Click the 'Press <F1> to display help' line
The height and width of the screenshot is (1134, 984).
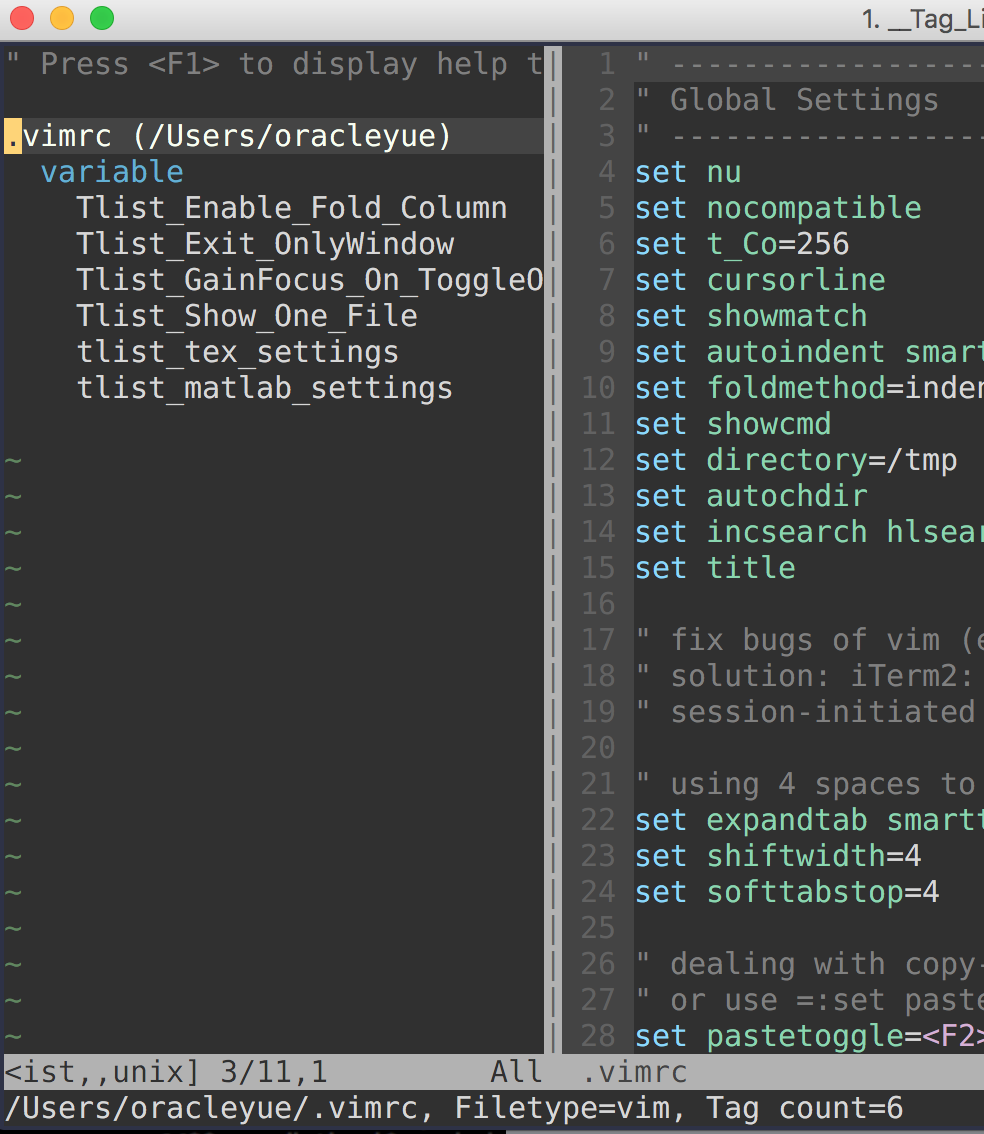(274, 64)
